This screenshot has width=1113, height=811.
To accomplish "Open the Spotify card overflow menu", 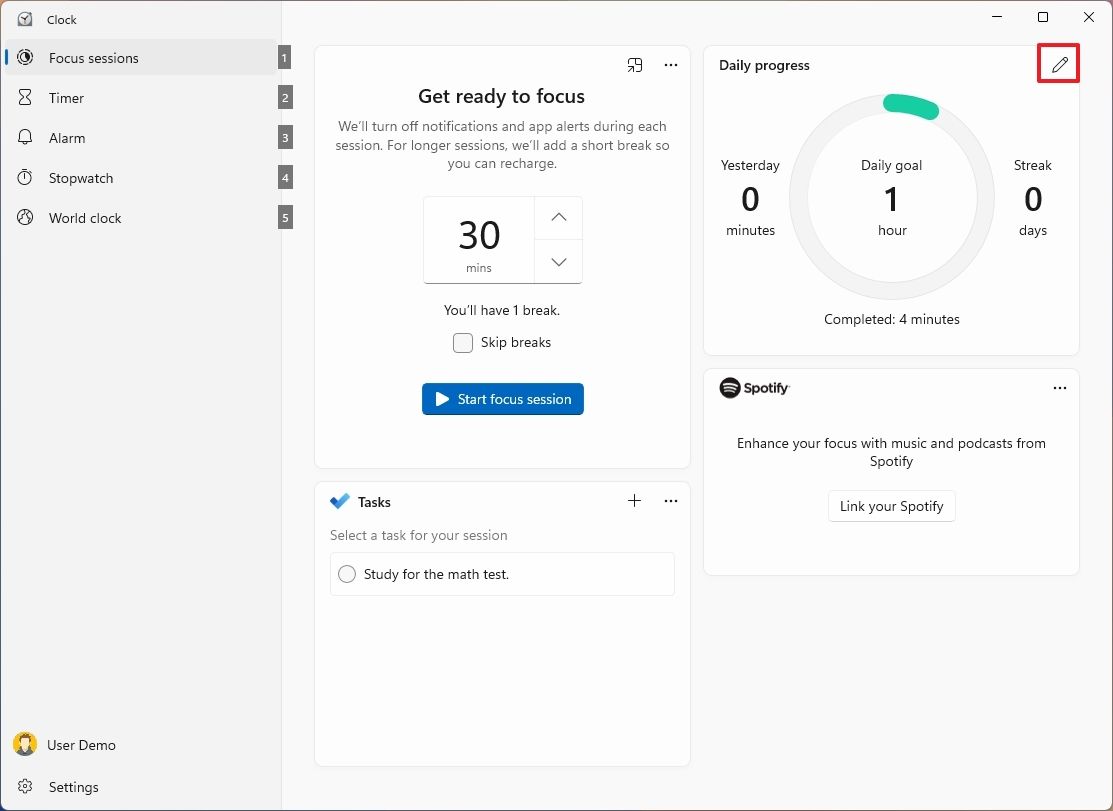I will [1060, 388].
